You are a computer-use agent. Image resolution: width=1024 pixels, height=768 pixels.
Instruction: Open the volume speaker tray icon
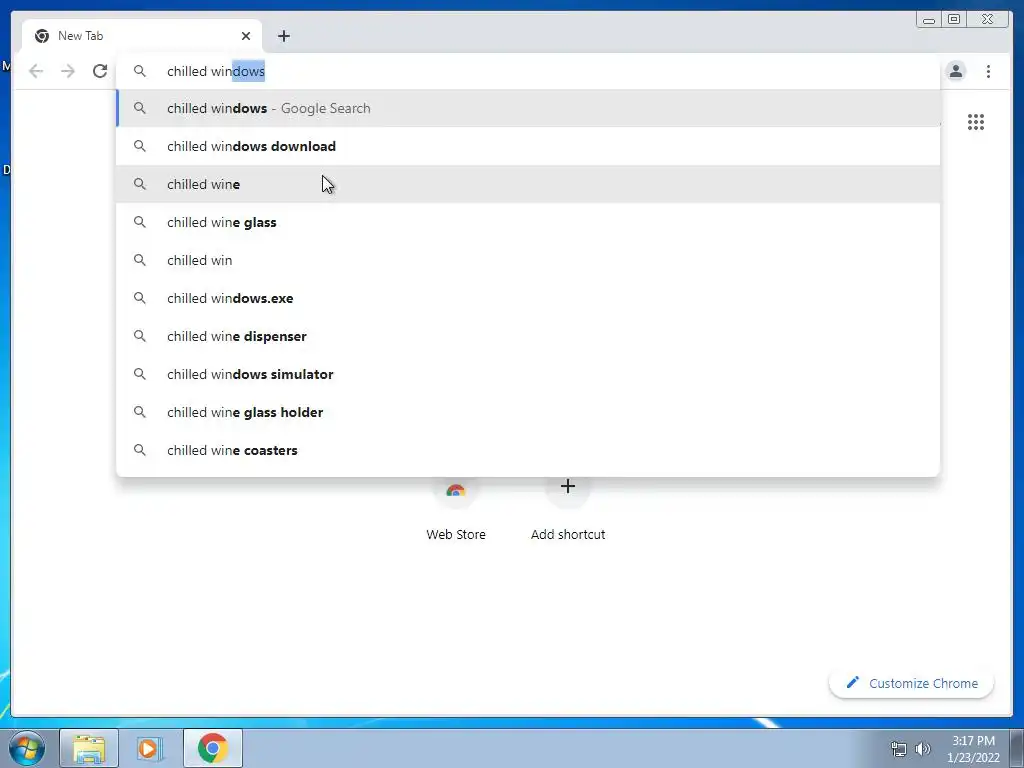[923, 749]
